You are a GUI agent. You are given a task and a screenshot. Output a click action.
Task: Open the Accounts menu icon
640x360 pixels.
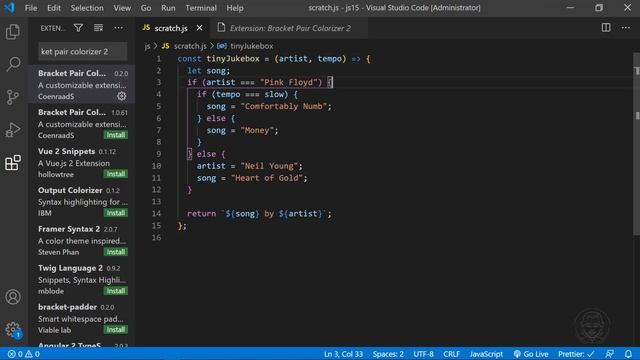click(13, 297)
